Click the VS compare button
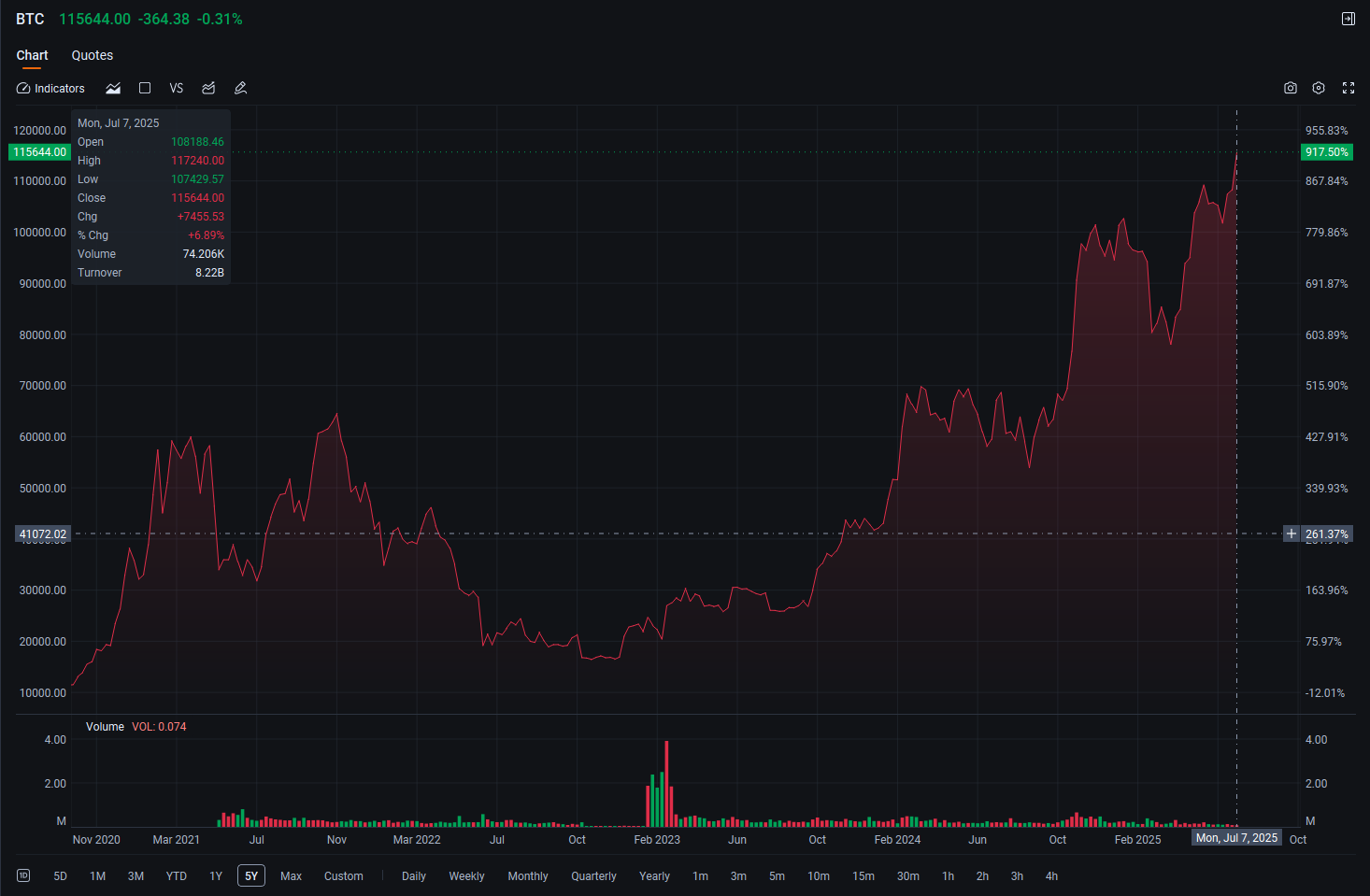1370x896 pixels. coord(177,88)
